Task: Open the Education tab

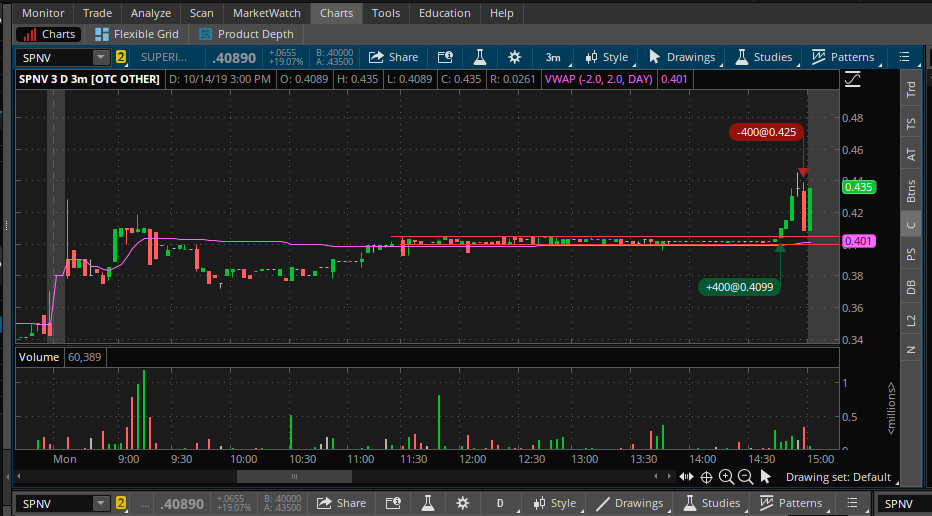Action: coord(445,13)
